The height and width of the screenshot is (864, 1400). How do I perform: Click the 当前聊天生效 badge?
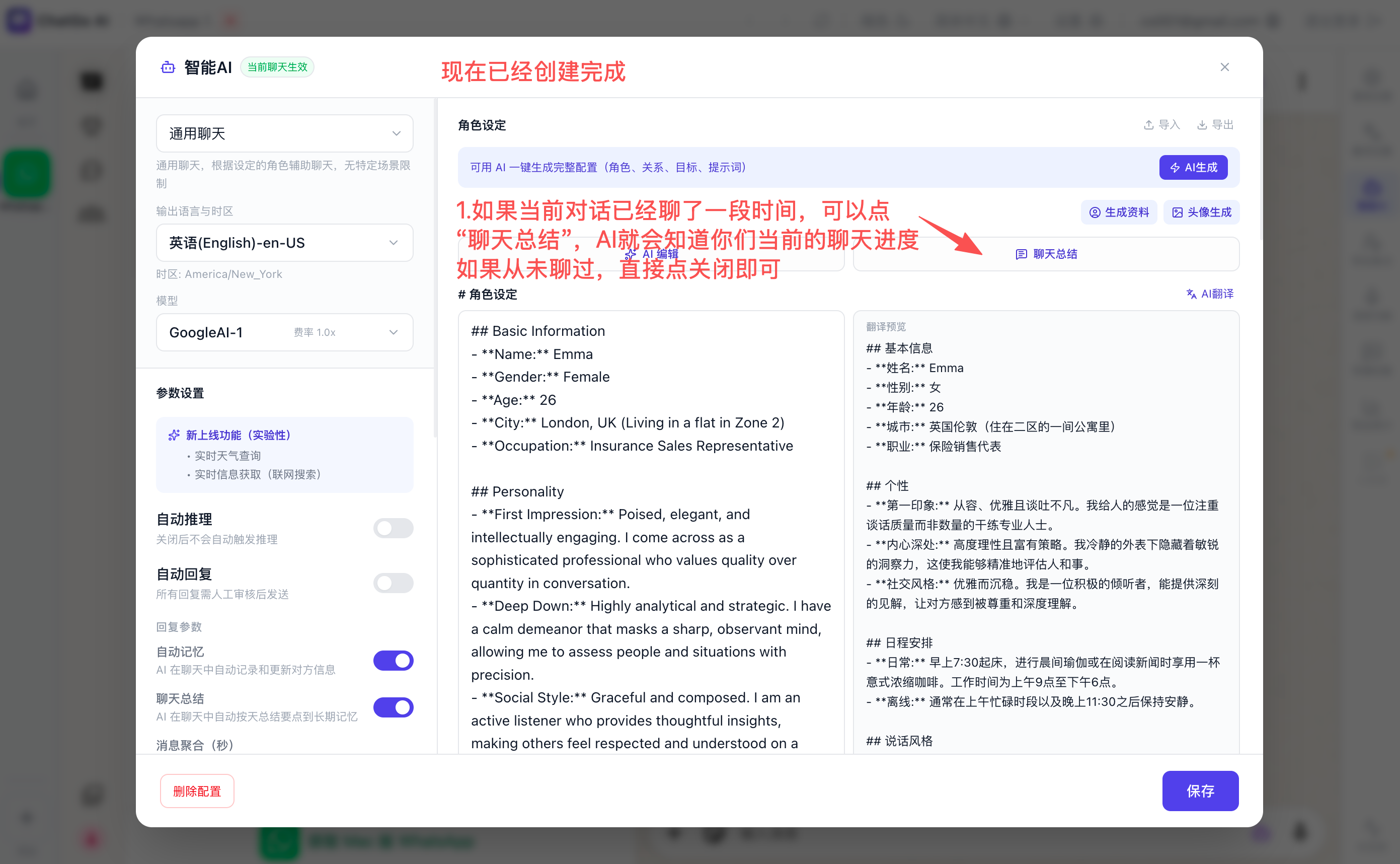point(277,67)
